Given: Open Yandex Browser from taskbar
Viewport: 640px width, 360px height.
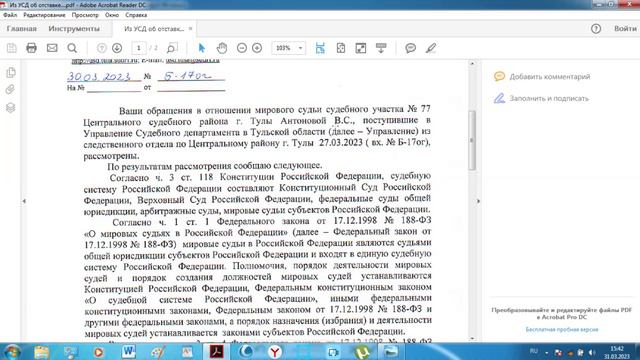Looking at the screenshot, I should pyautogui.click(x=275, y=352).
